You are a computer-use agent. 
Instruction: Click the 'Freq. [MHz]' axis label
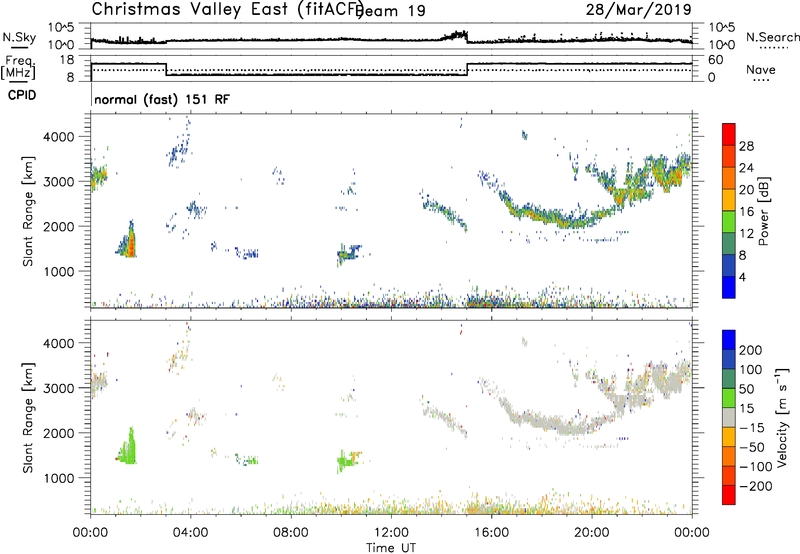(18, 67)
